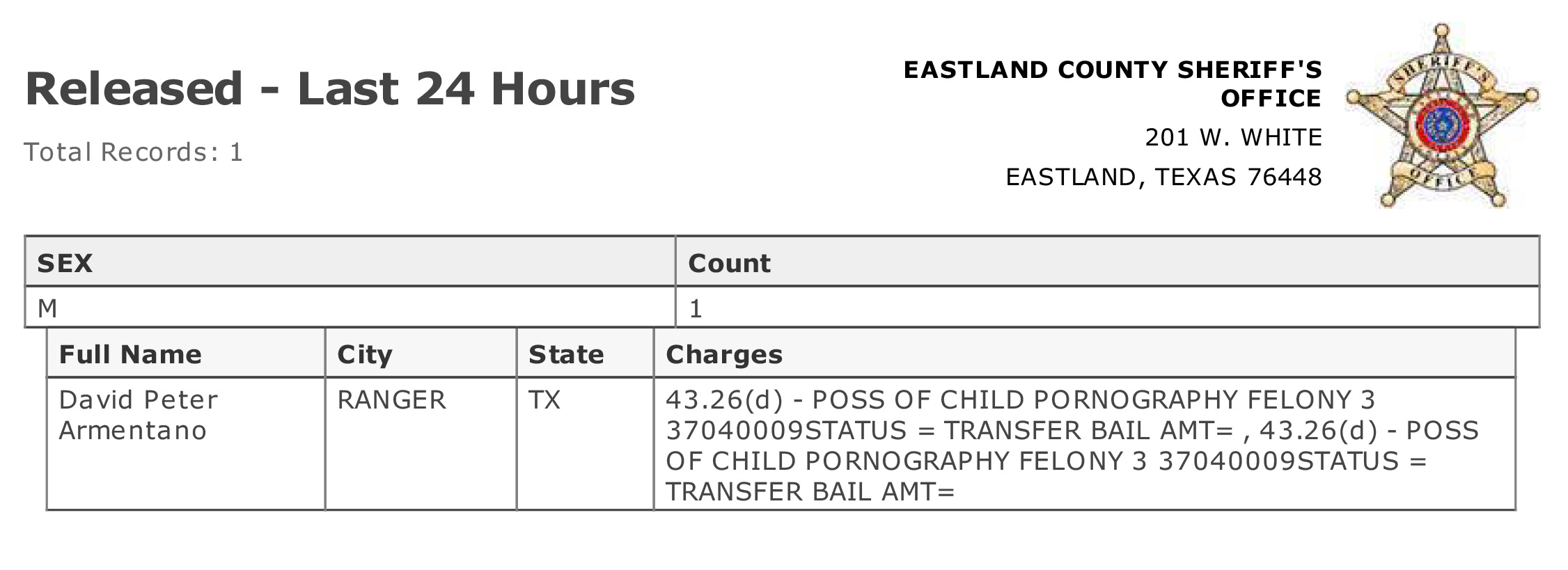Image resolution: width=1568 pixels, height=570 pixels.
Task: Select the name David Peter Armentano
Action: (139, 415)
